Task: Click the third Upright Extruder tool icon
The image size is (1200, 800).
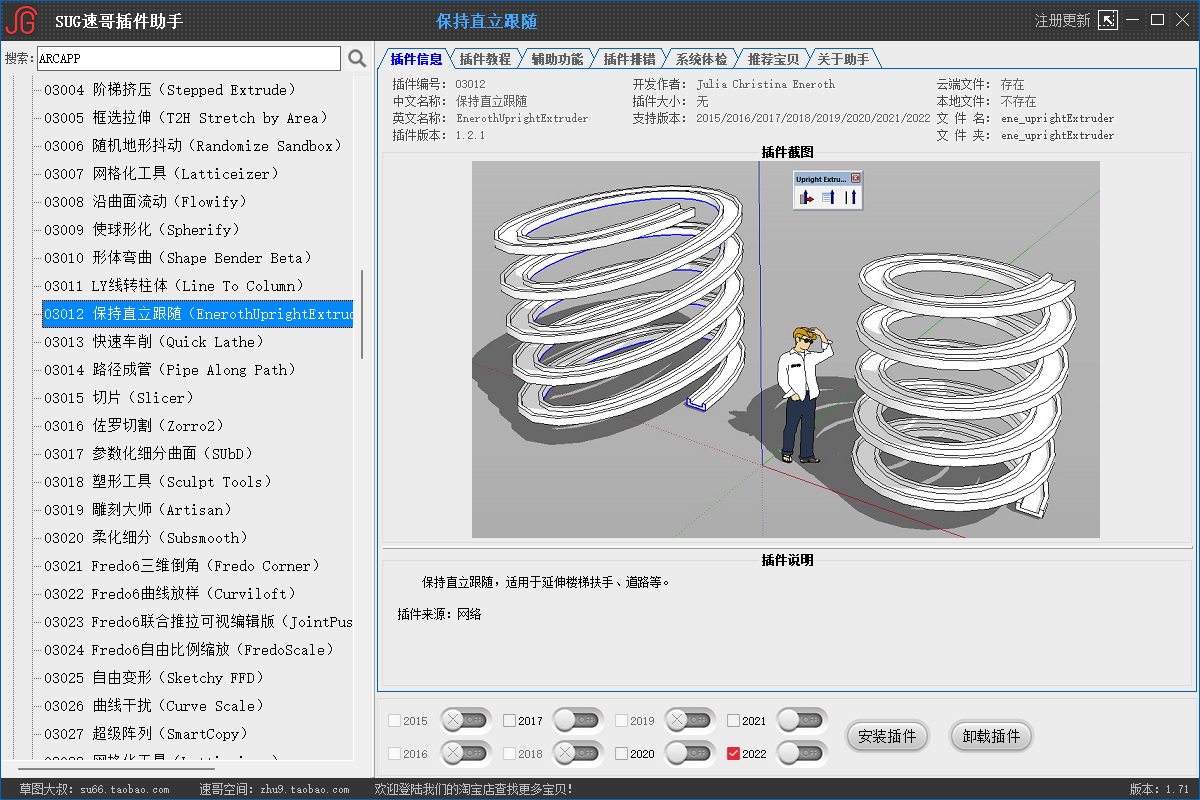Action: tap(850, 197)
